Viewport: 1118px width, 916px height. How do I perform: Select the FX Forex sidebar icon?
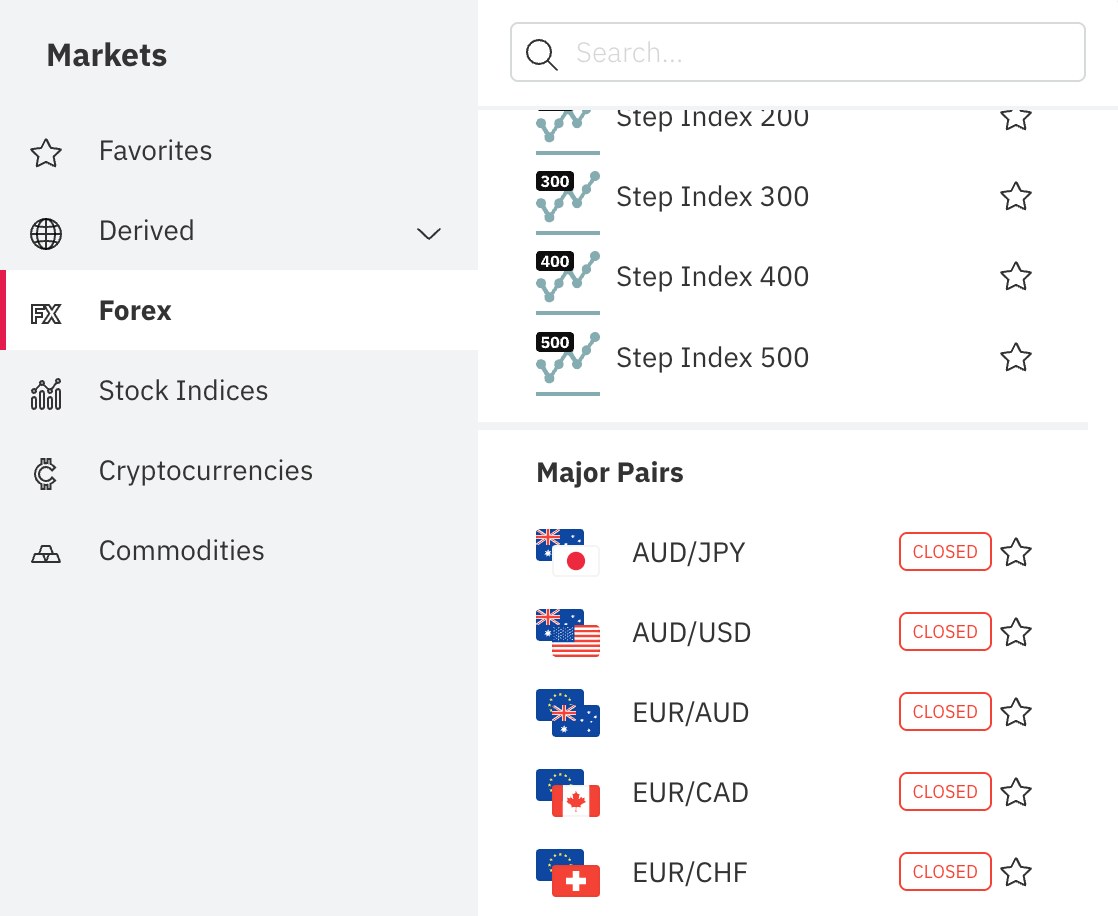click(x=46, y=310)
